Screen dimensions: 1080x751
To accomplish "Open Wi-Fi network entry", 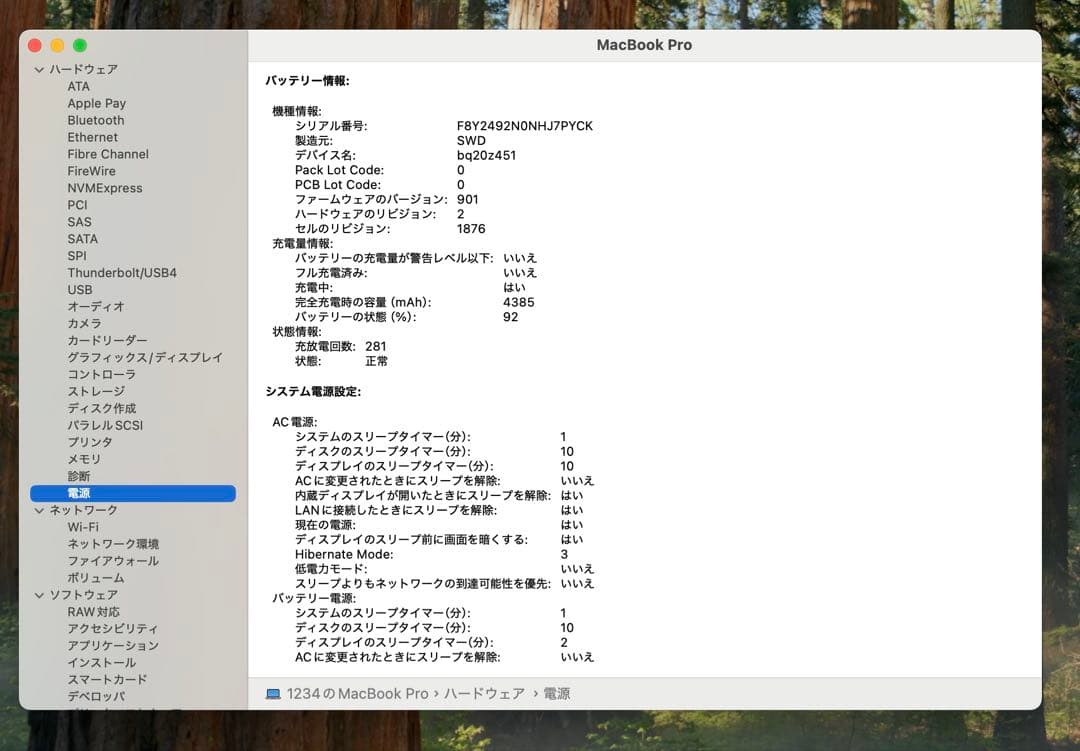I will pyautogui.click(x=83, y=527).
